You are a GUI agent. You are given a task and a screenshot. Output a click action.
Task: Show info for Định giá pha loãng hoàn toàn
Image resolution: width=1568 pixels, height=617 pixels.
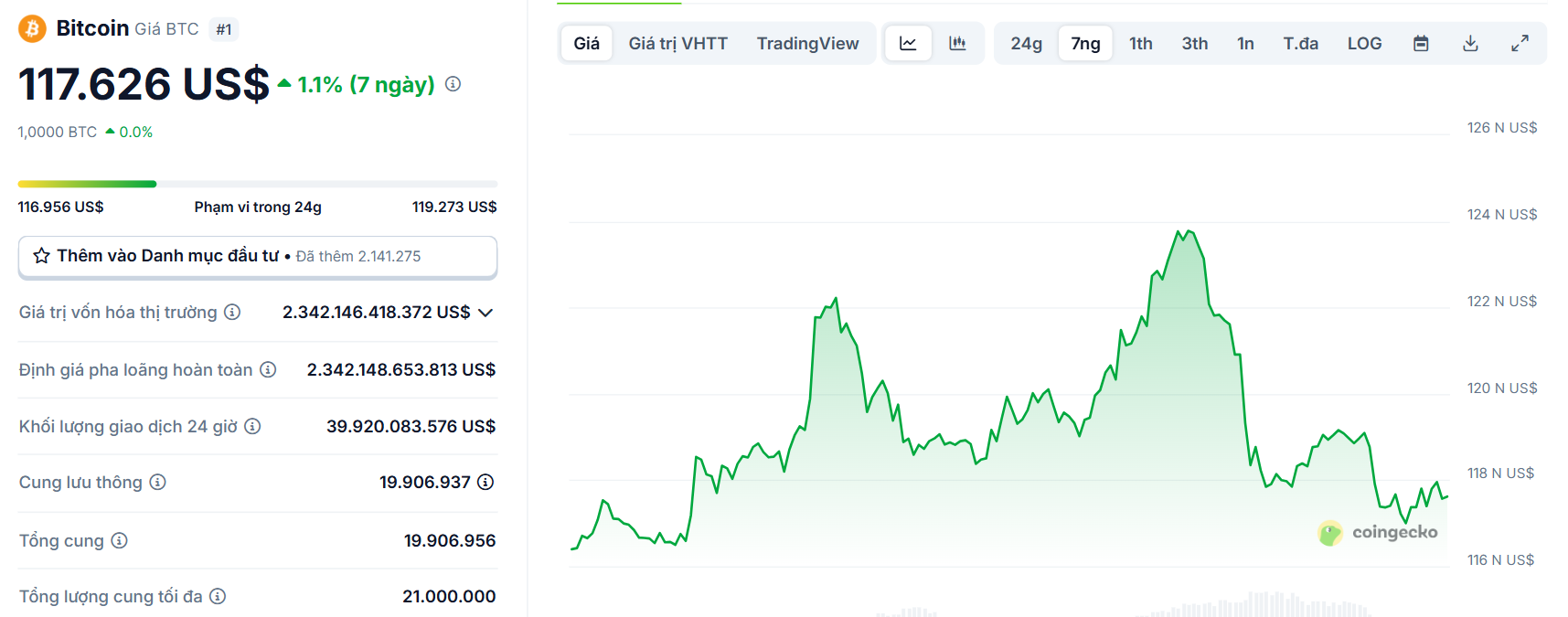268,369
